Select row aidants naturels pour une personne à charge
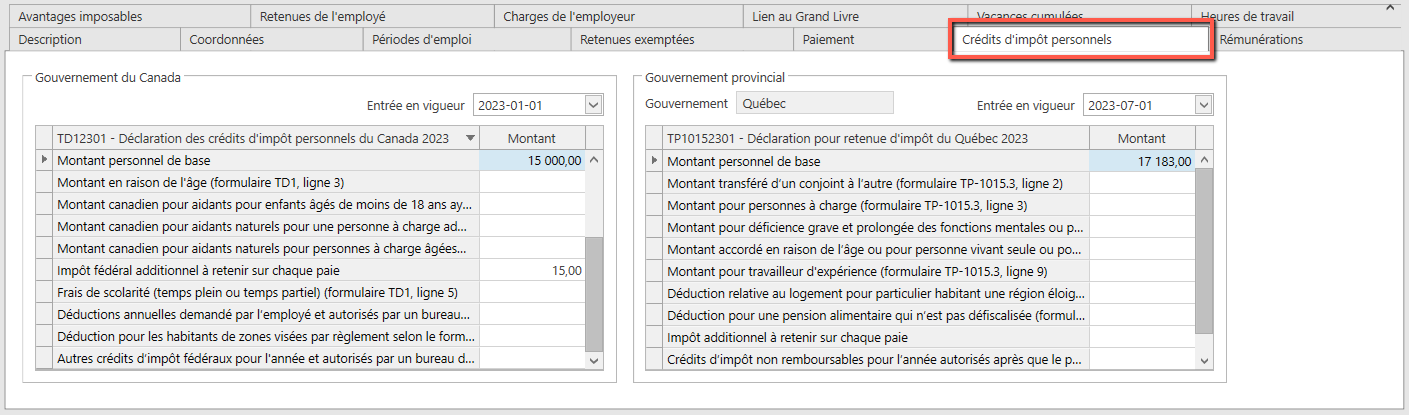 click(266, 226)
